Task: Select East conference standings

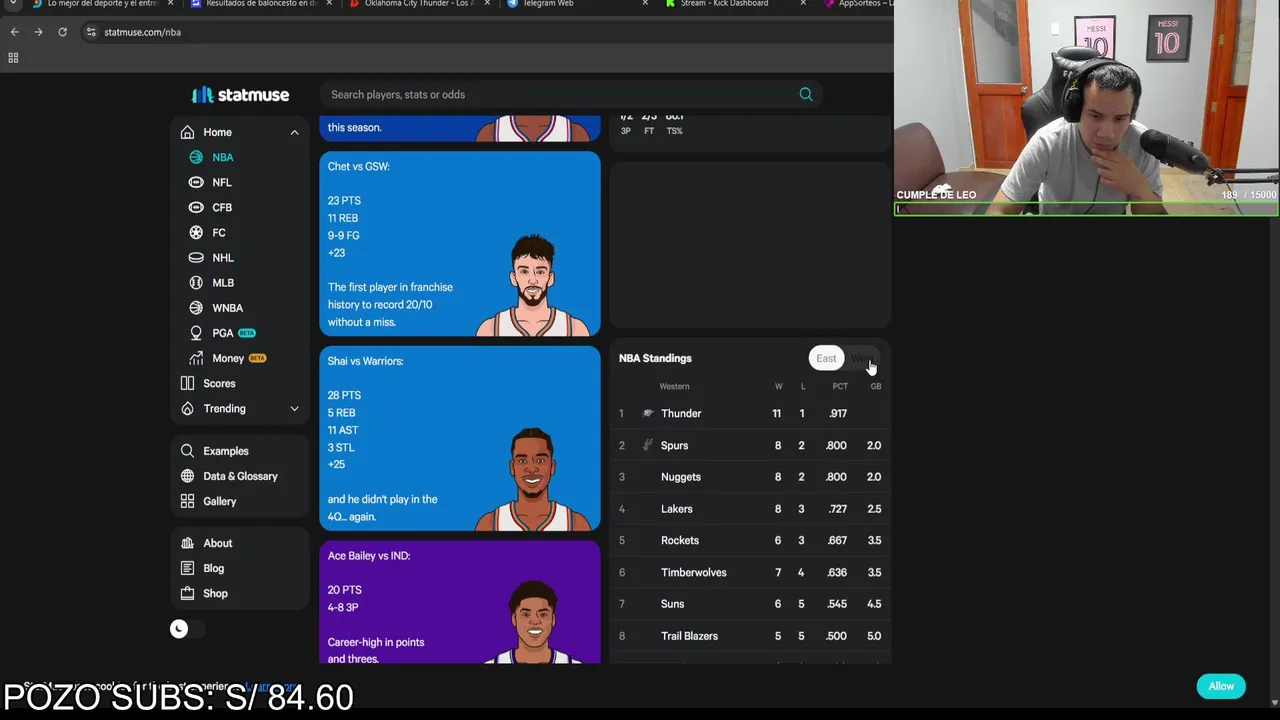Action: tap(826, 358)
